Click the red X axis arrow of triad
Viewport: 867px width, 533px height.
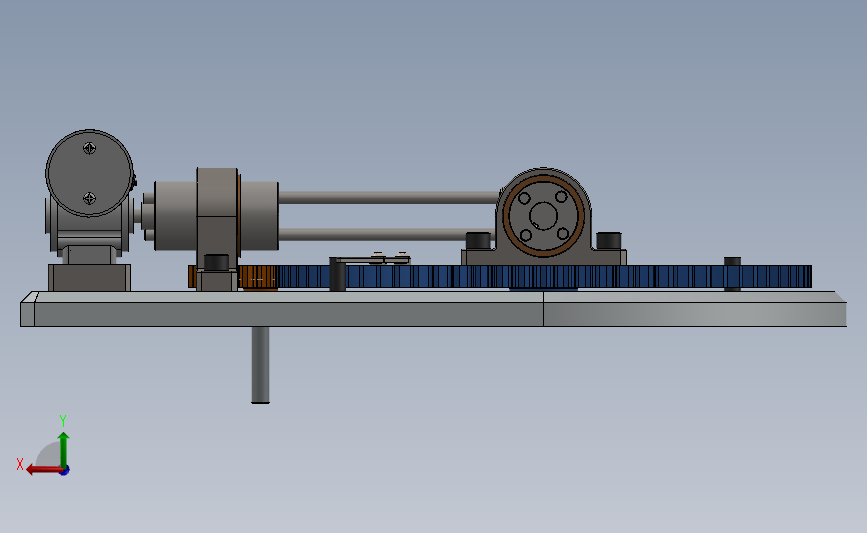[43, 470]
